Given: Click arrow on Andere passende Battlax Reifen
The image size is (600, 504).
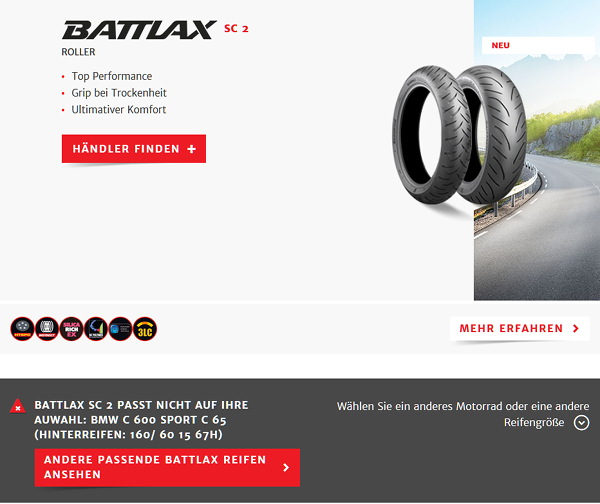Looking at the screenshot, I should click(x=286, y=467).
